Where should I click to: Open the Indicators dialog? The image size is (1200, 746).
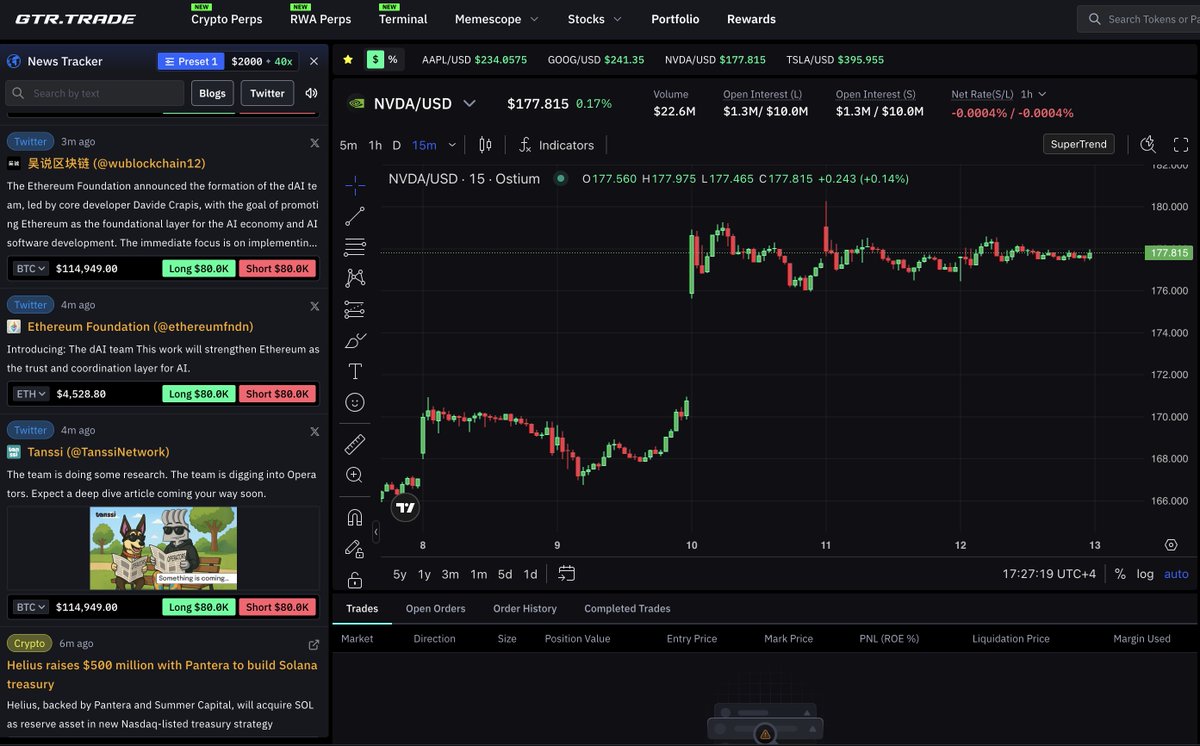[556, 145]
